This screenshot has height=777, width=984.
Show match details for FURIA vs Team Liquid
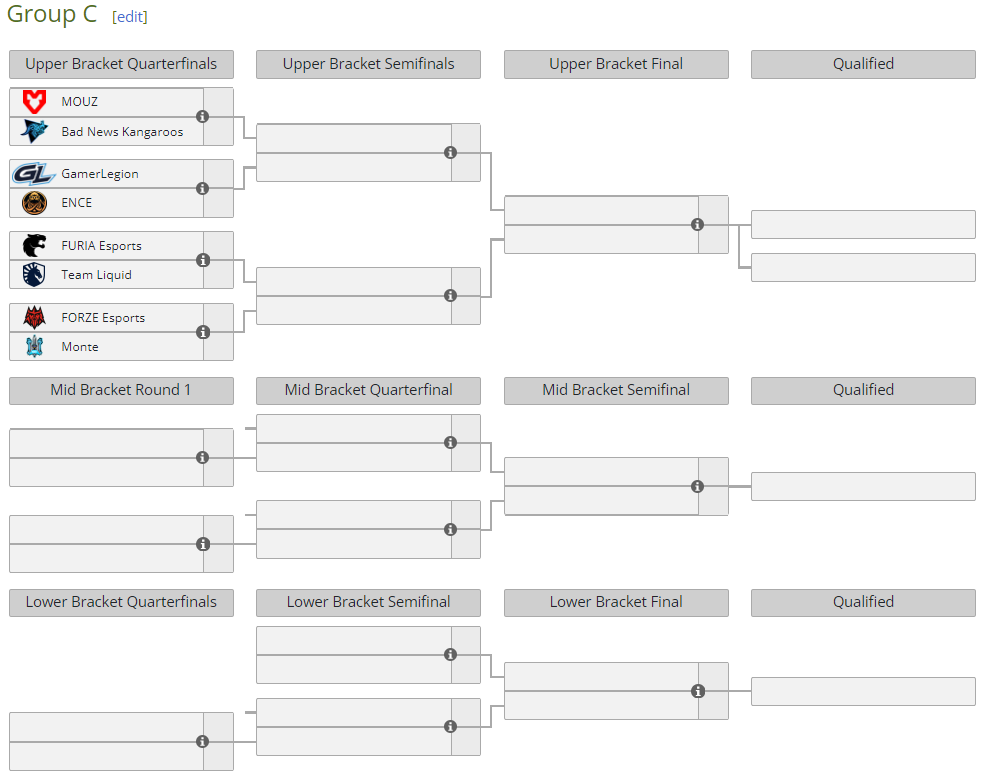click(203, 260)
